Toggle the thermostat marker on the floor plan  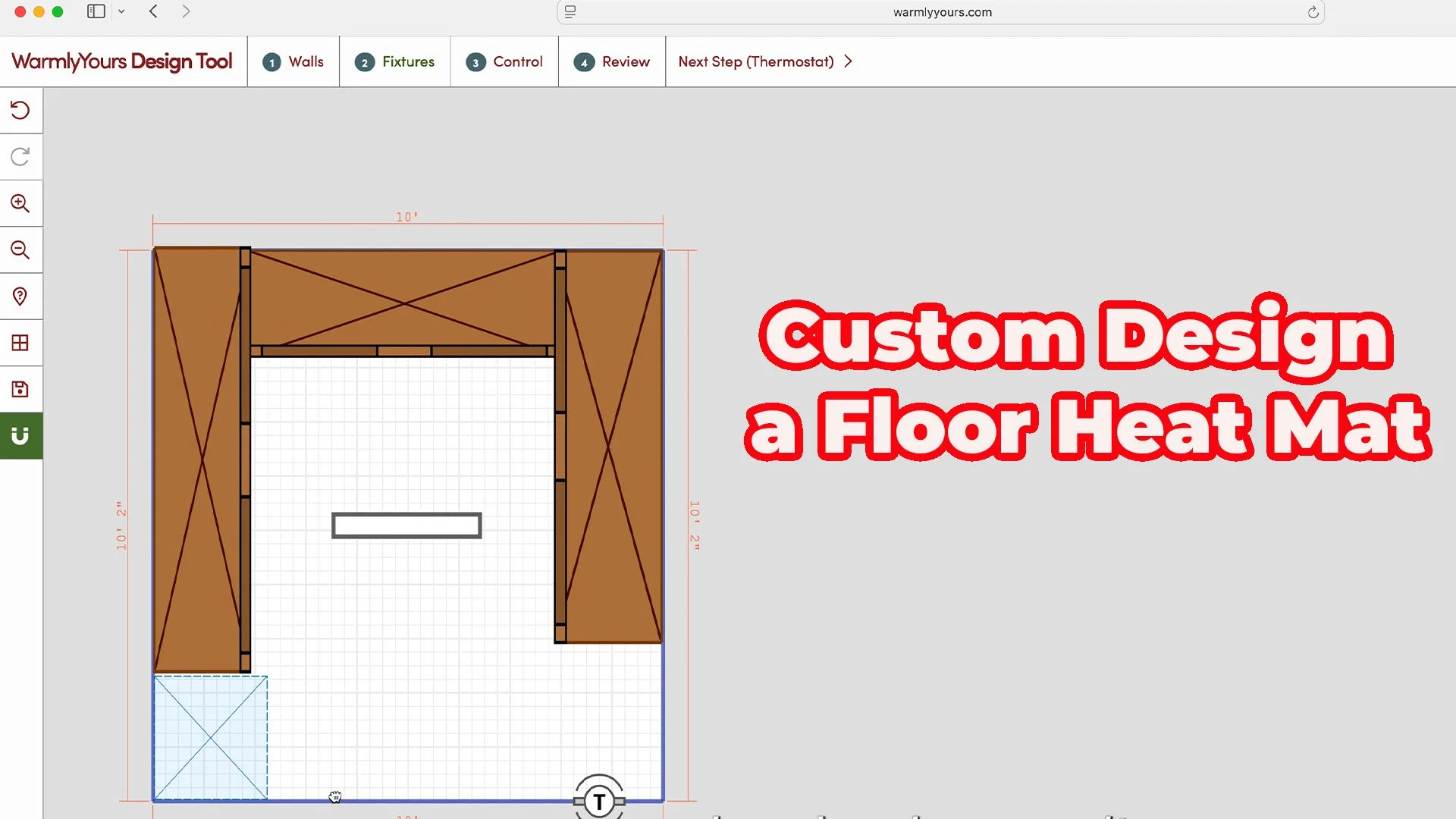tap(599, 799)
